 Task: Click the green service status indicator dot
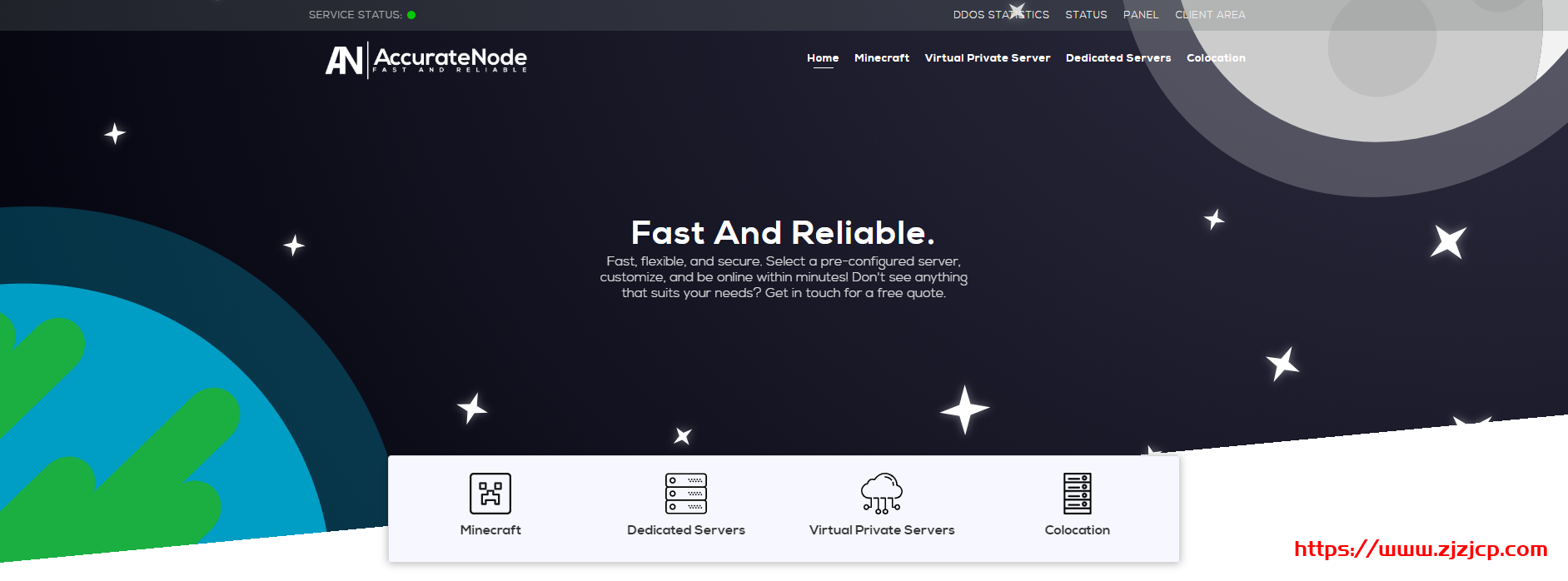click(x=411, y=15)
